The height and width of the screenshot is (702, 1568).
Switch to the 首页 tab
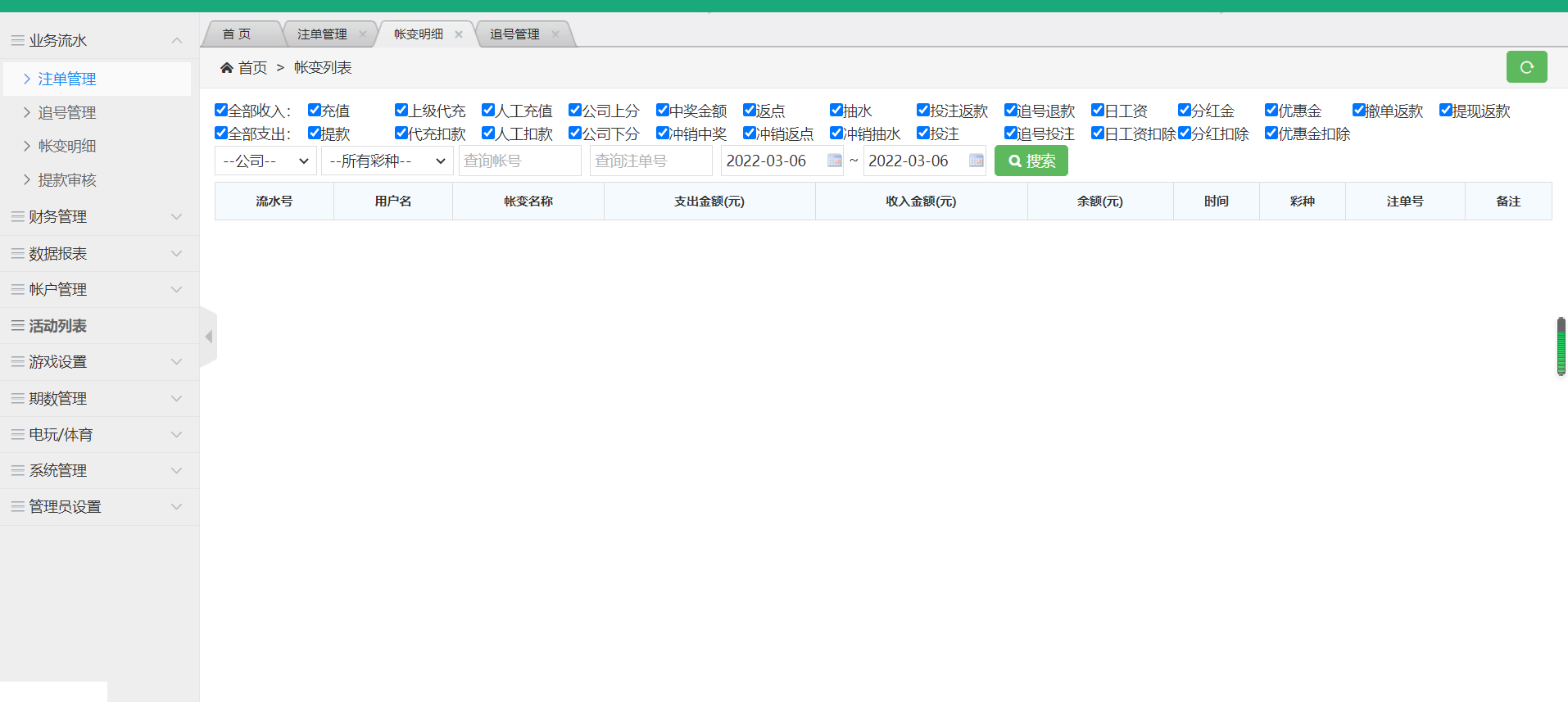pos(238,34)
